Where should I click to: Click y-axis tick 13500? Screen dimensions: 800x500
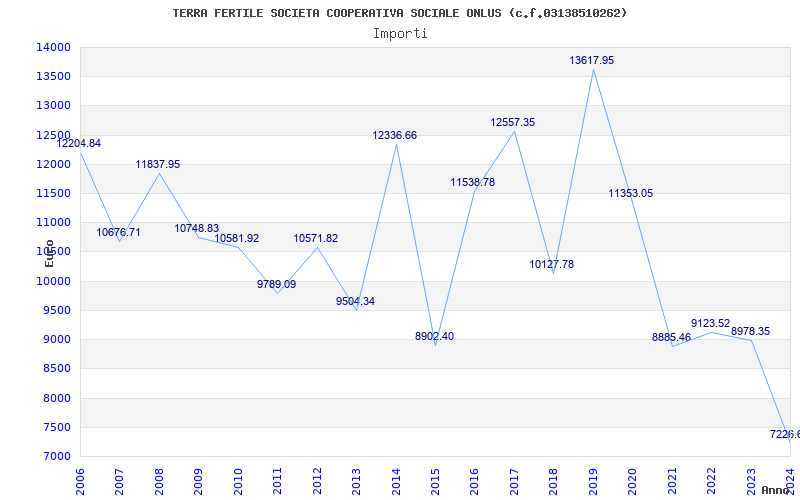pyautogui.click(x=53, y=77)
